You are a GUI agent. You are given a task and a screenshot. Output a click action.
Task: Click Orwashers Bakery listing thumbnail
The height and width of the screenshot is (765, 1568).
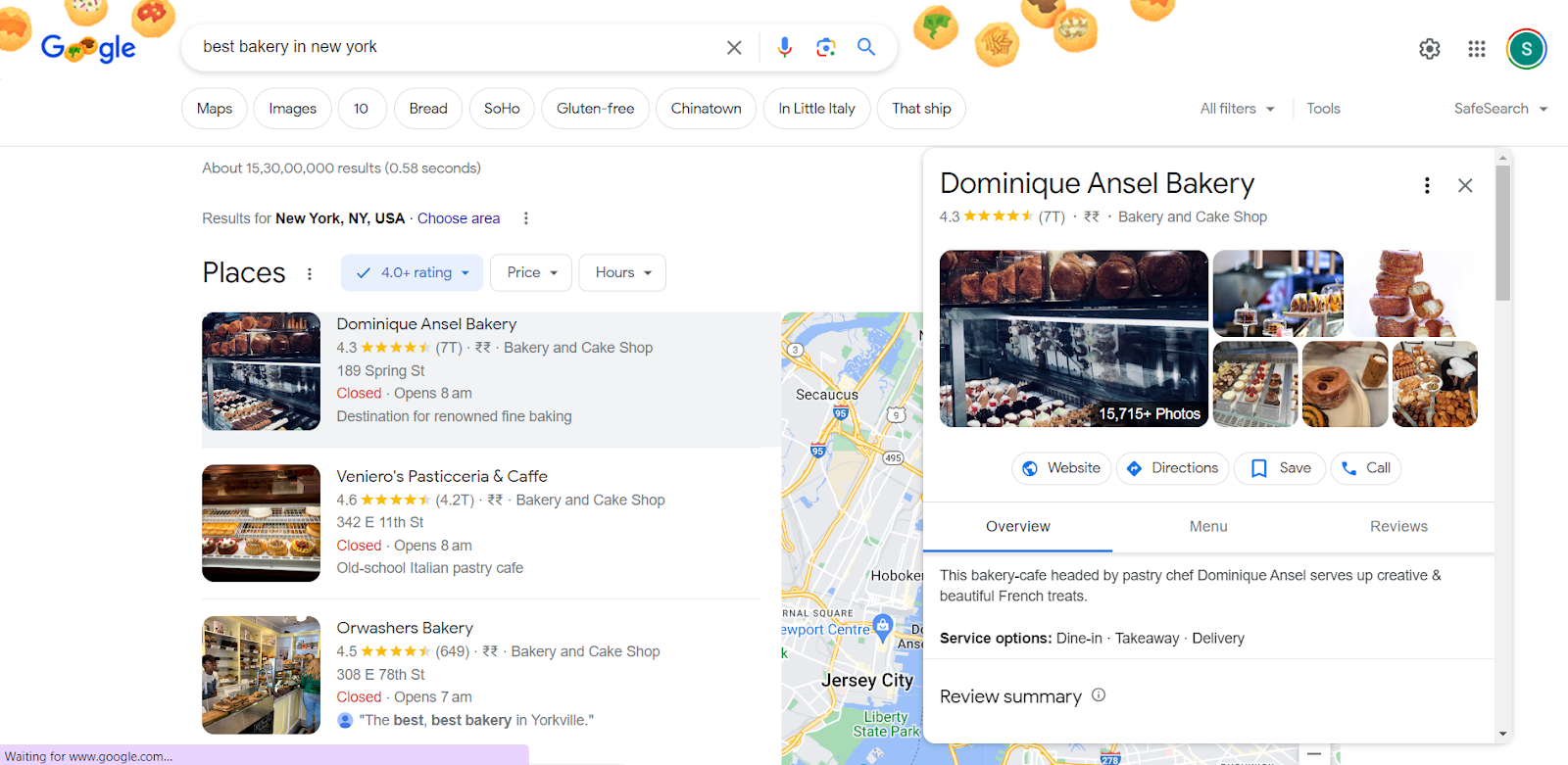pyautogui.click(x=261, y=675)
